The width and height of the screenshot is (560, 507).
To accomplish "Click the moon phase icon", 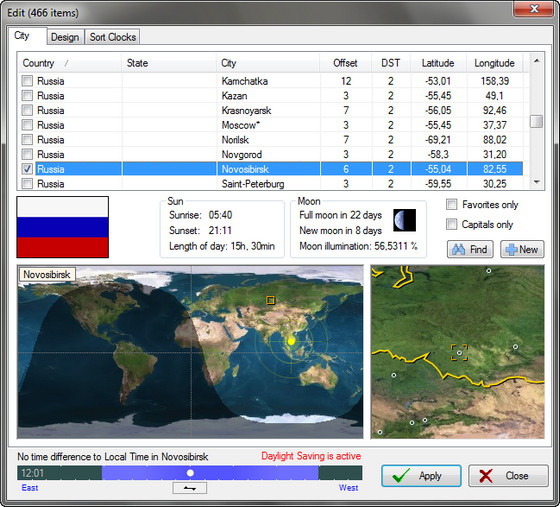I will tap(404, 220).
